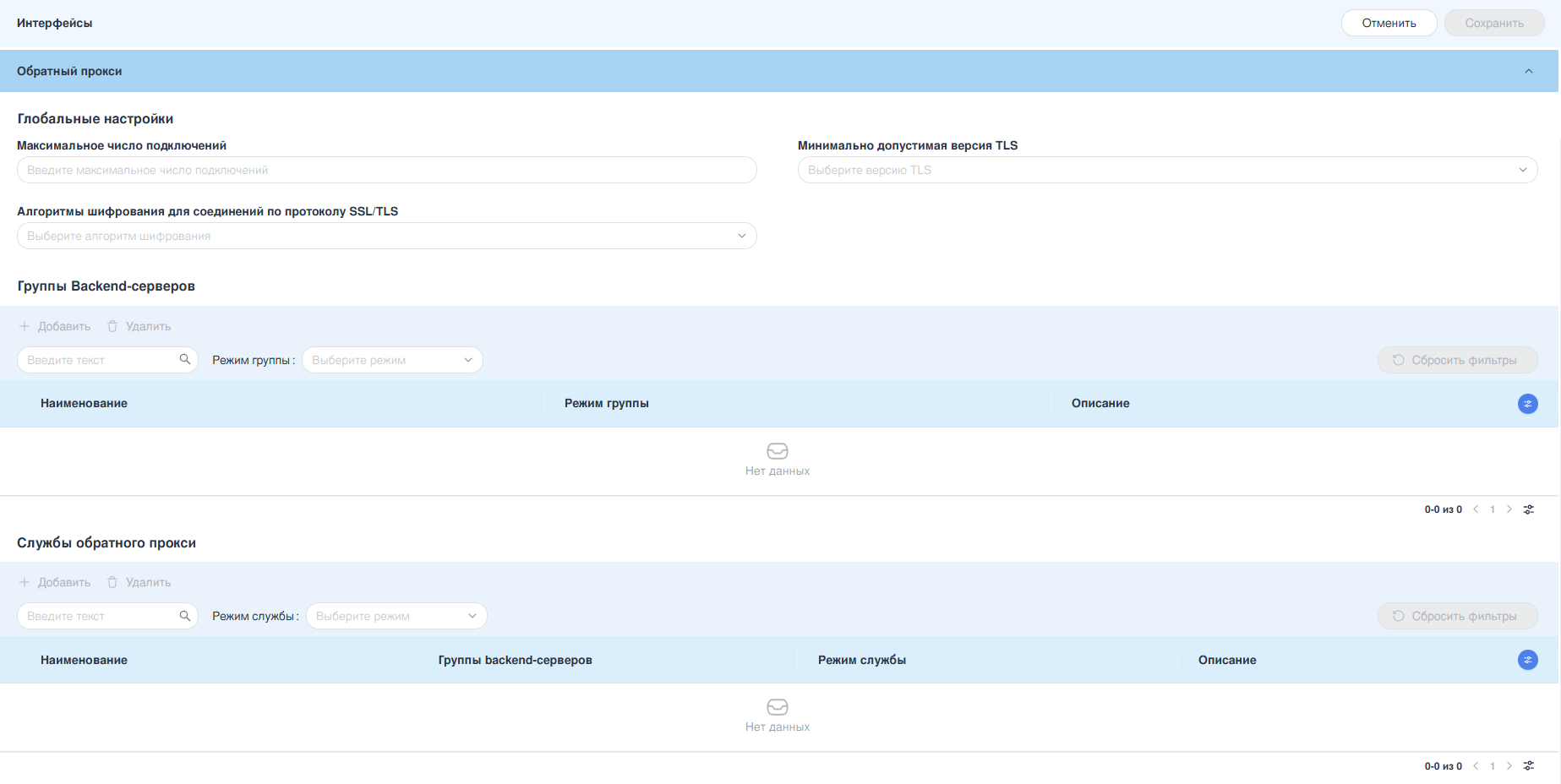Screen dimensions: 1561x784
Task: Toggle select-all checkbox in Backend groups table header
Action: tap(24, 404)
